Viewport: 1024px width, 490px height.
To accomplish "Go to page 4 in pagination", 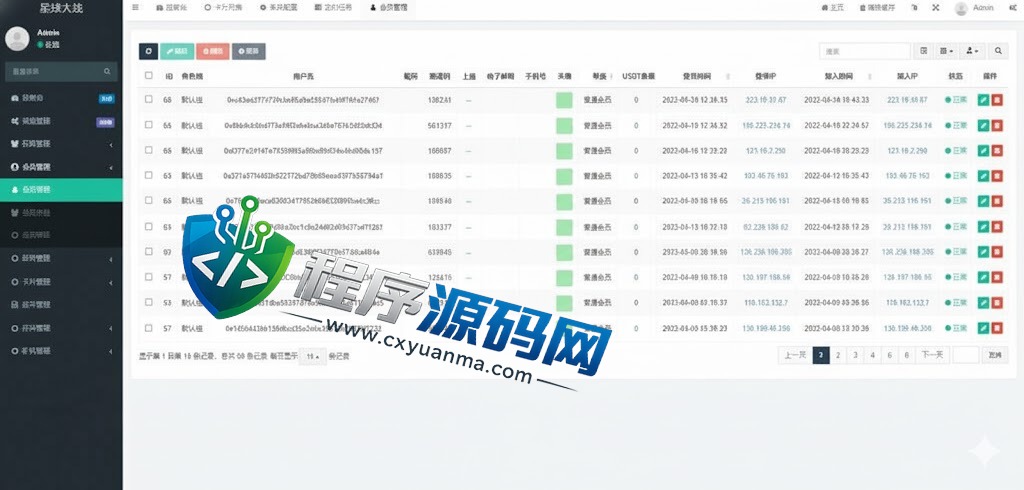I will (872, 355).
